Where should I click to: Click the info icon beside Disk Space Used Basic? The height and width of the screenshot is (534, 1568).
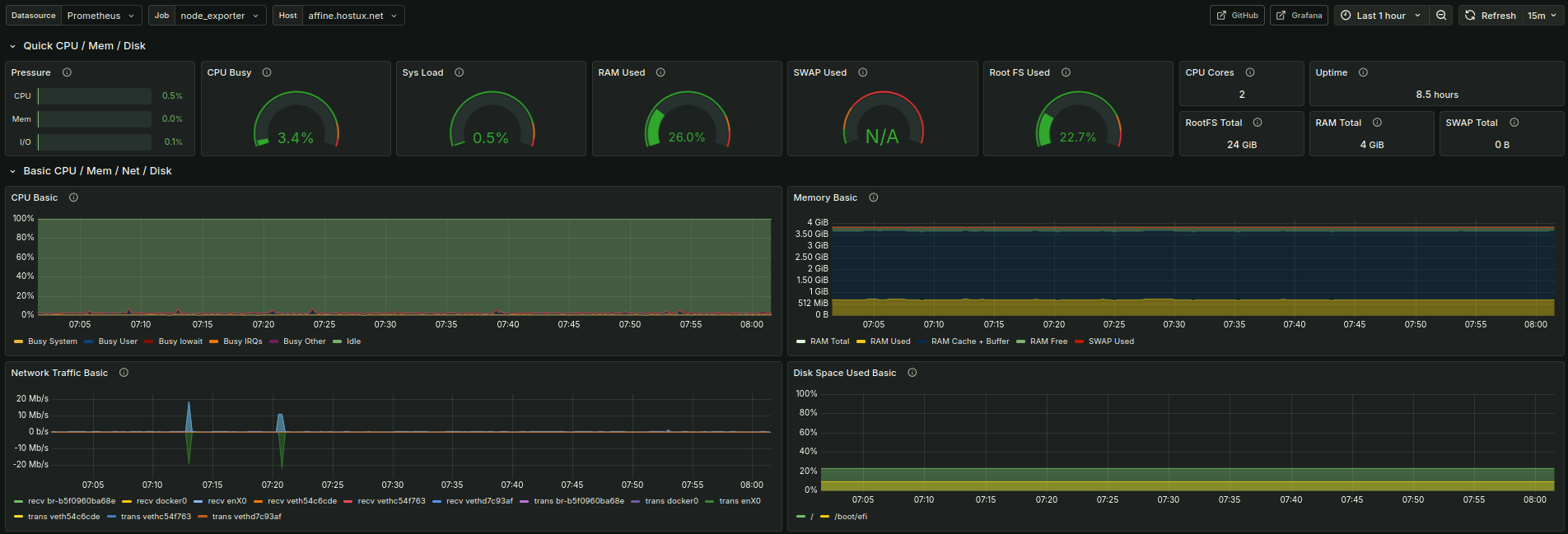pos(912,373)
